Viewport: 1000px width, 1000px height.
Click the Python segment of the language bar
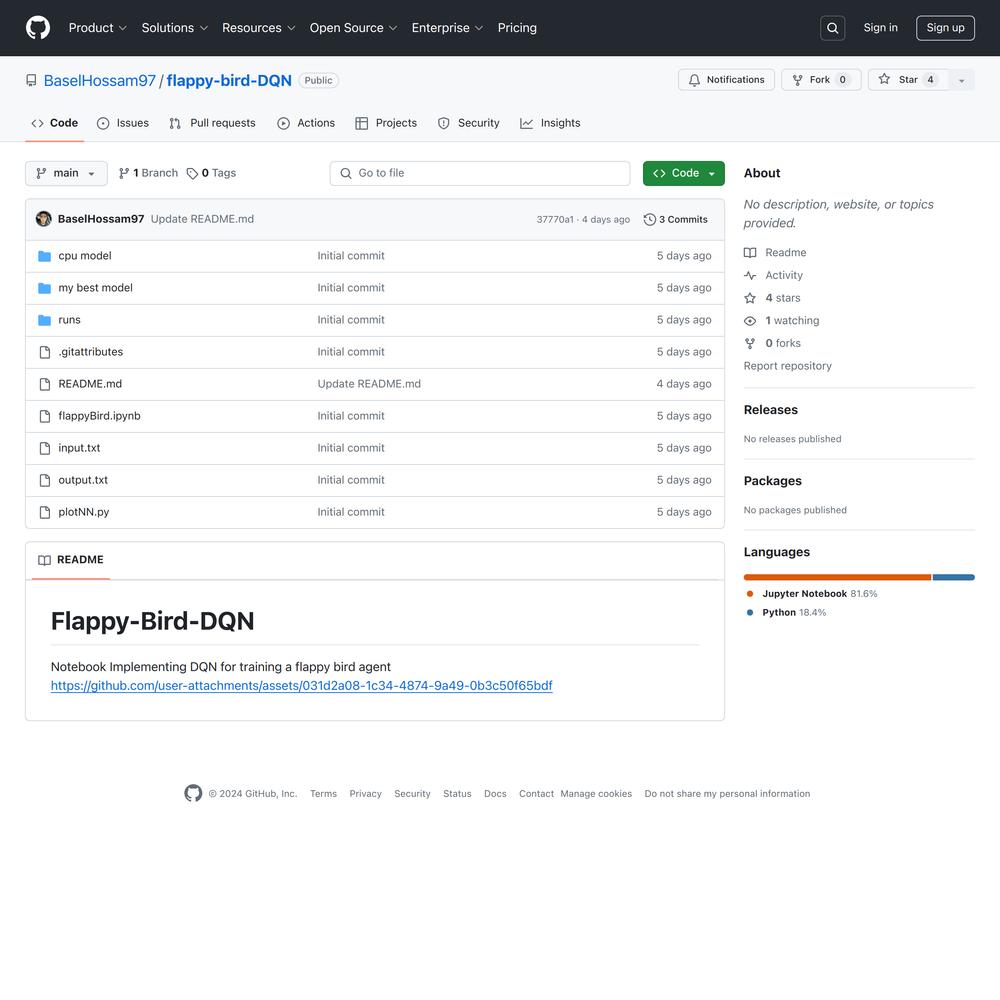pyautogui.click(x=953, y=577)
